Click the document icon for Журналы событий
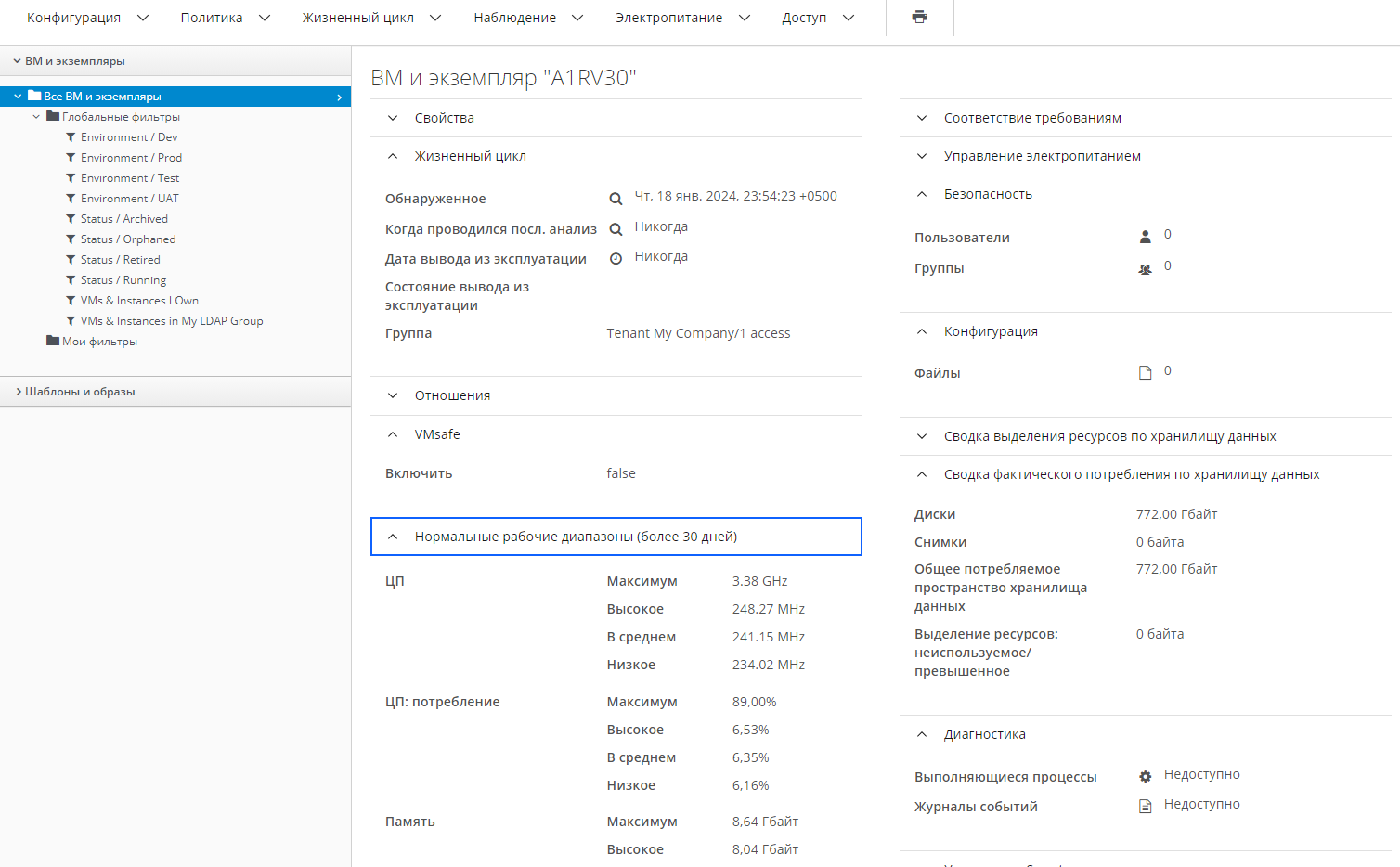This screenshot has width=1400, height=867. pyautogui.click(x=1145, y=807)
